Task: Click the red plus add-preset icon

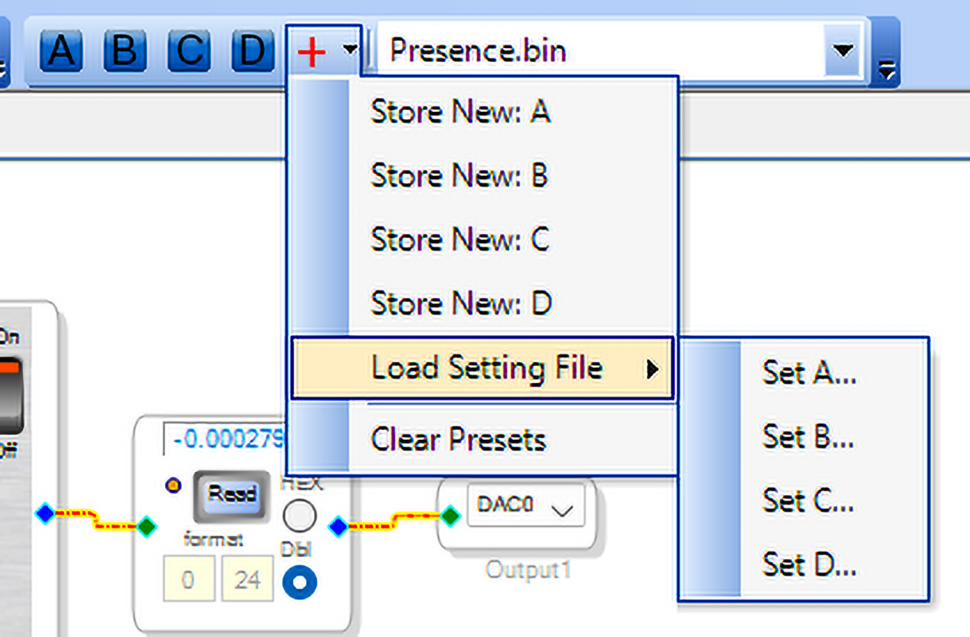Action: pos(312,50)
